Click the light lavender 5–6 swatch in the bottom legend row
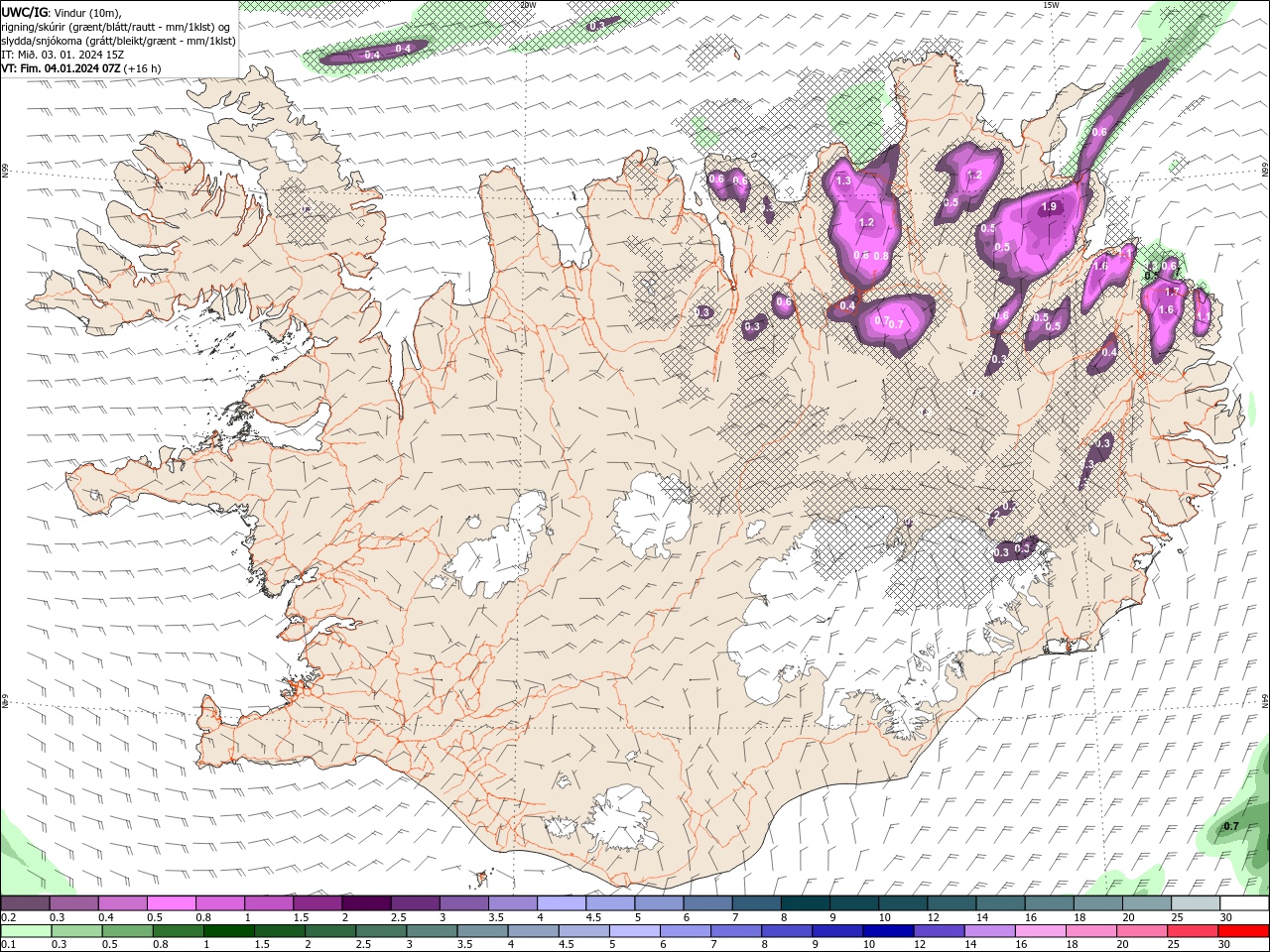 [634, 931]
